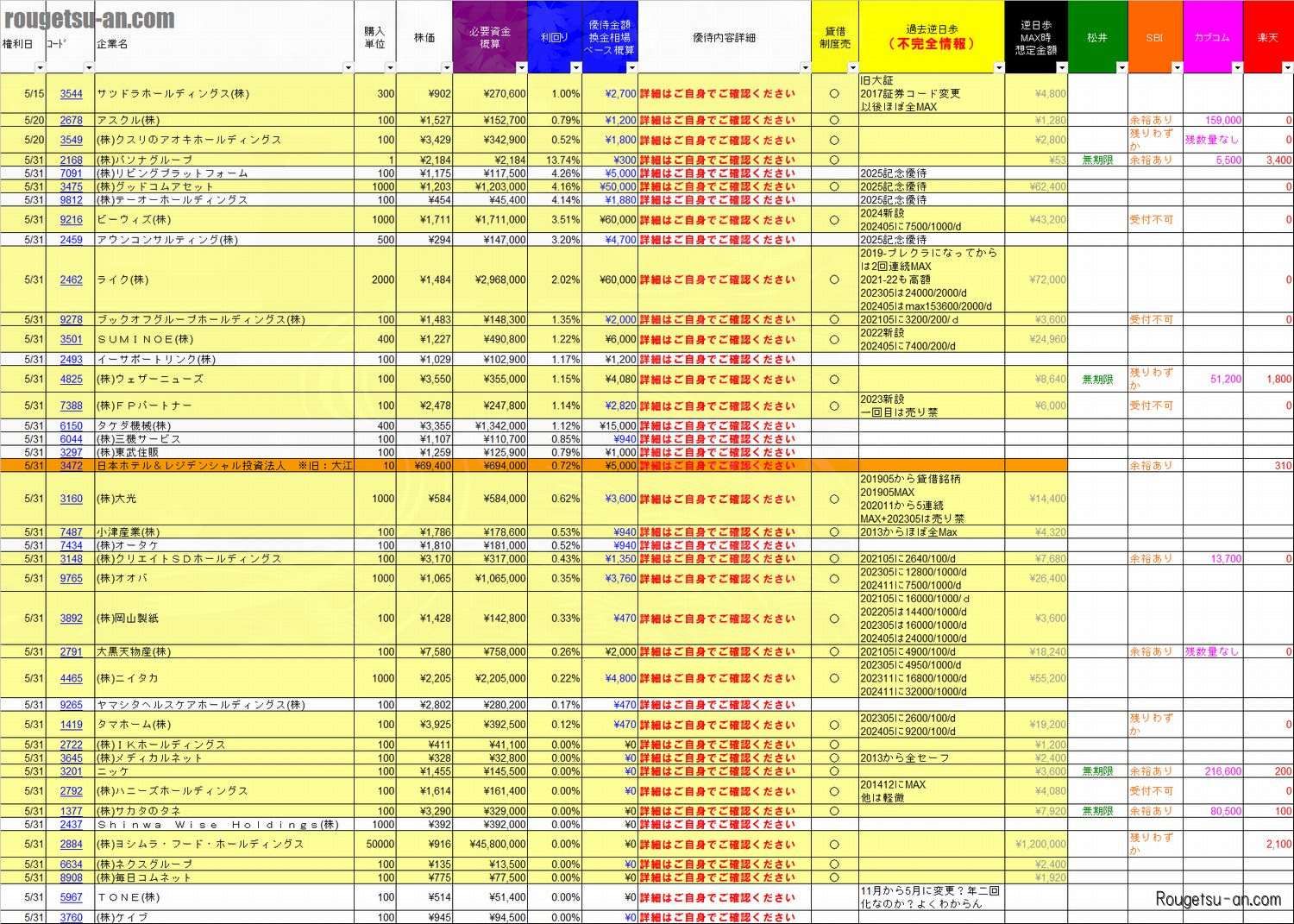Open the SBI column filter dropdown
The height and width of the screenshot is (924, 1294).
click(1177, 67)
